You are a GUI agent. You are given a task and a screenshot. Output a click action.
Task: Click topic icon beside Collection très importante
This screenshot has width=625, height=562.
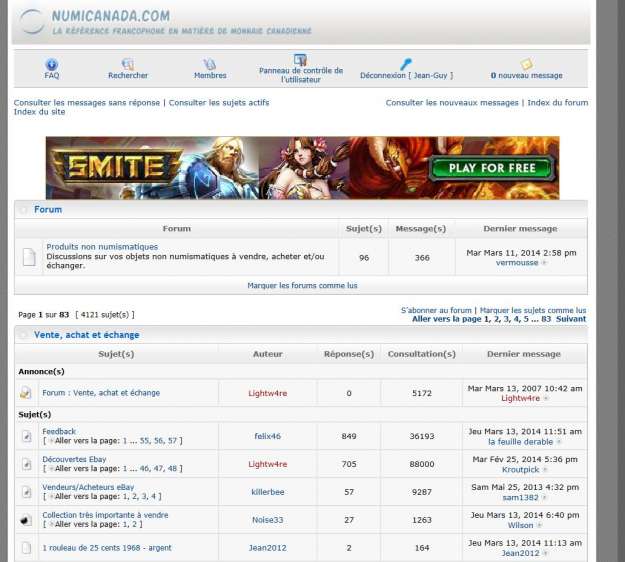click(x=26, y=520)
